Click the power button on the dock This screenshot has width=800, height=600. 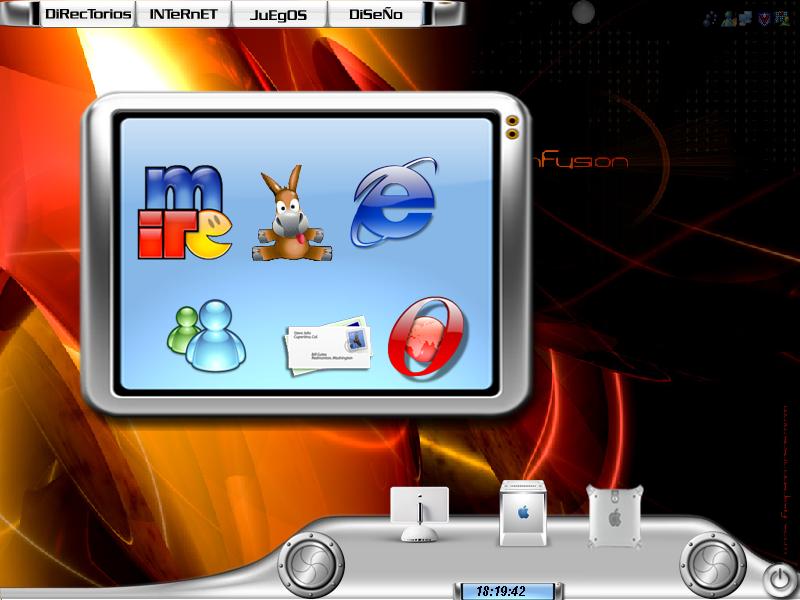pos(780,580)
